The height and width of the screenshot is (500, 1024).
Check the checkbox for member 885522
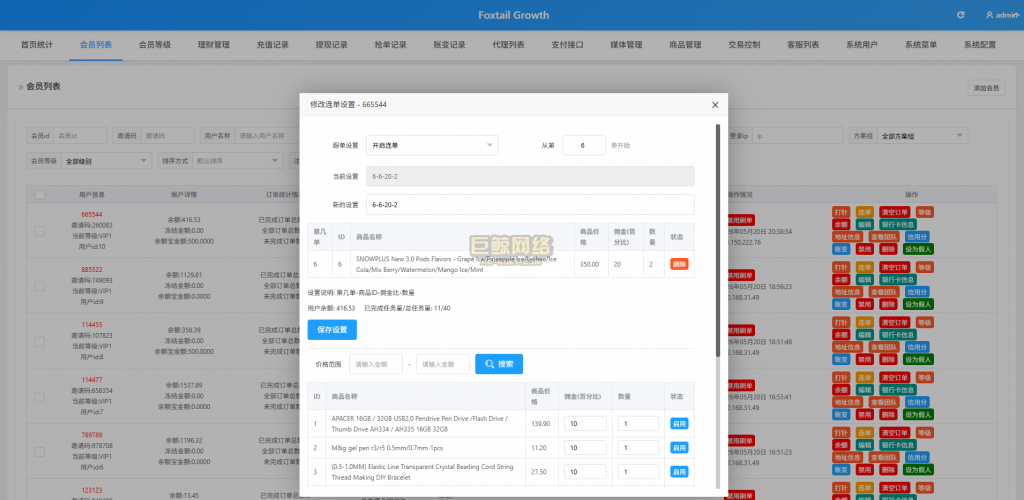[x=40, y=286]
